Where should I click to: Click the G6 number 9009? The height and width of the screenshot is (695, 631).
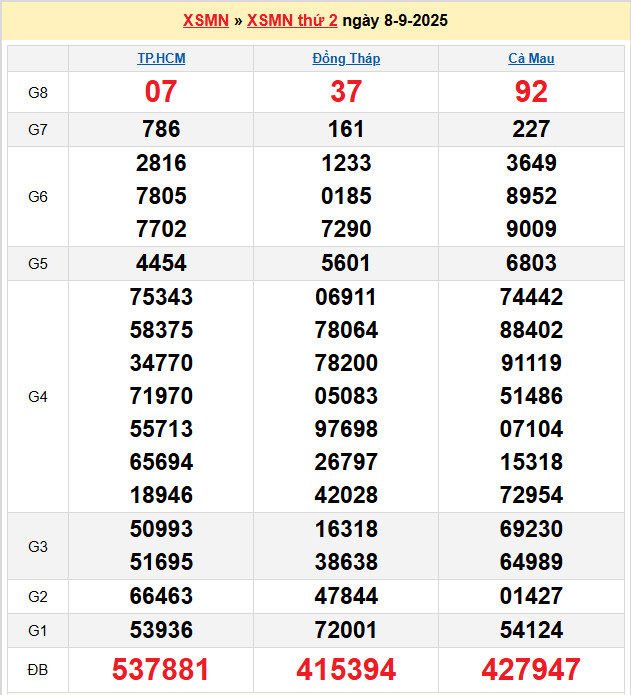(531, 229)
